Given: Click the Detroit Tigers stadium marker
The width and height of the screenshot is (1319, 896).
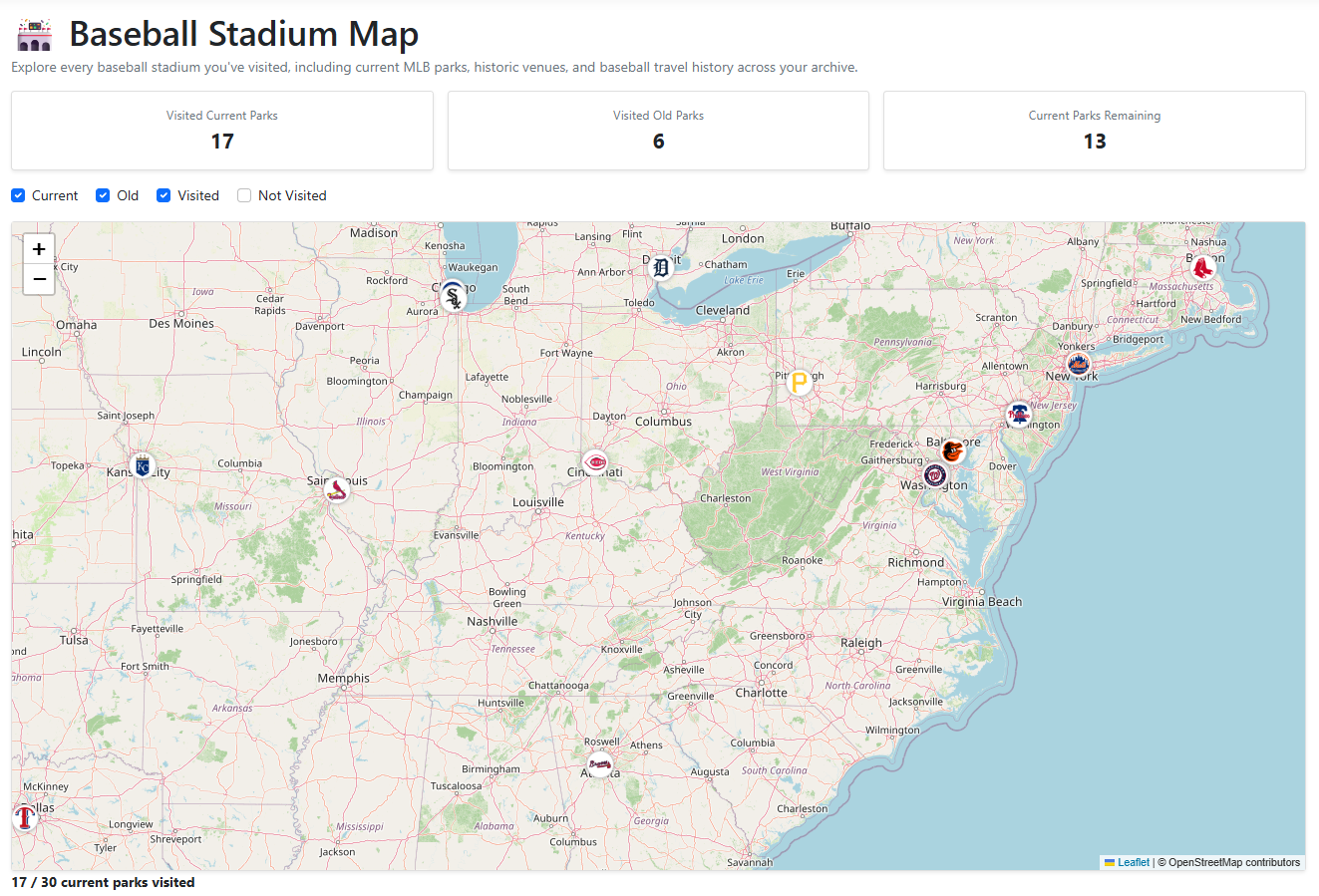Looking at the screenshot, I should coord(661,267).
